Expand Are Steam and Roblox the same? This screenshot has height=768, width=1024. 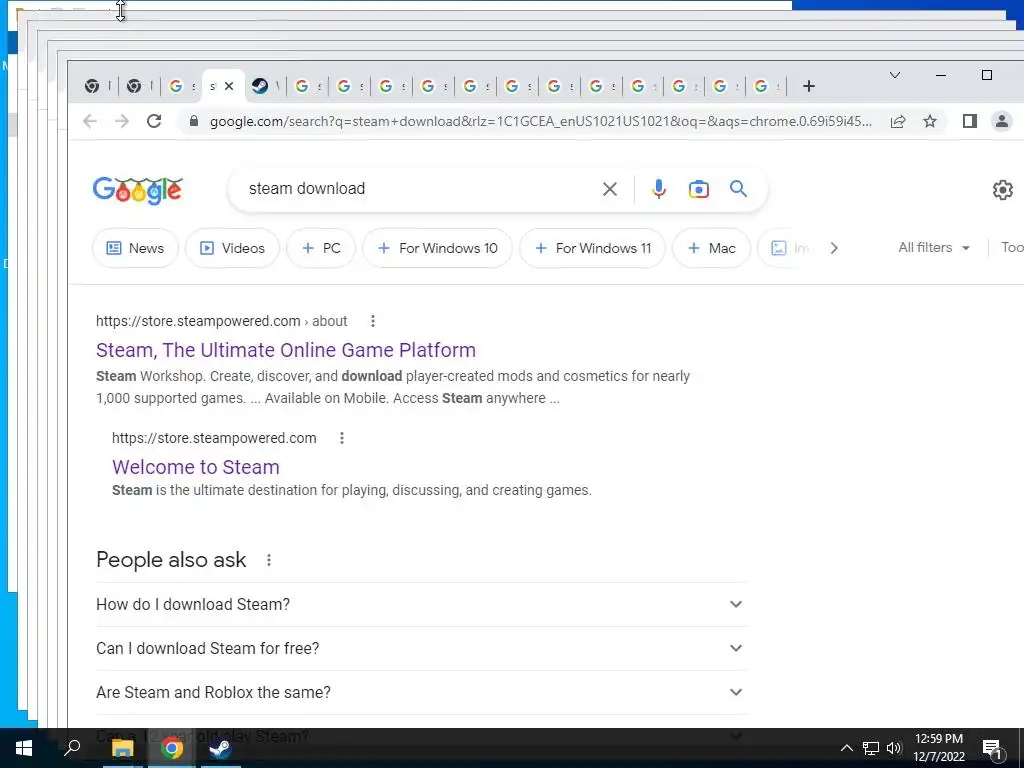[421, 692]
